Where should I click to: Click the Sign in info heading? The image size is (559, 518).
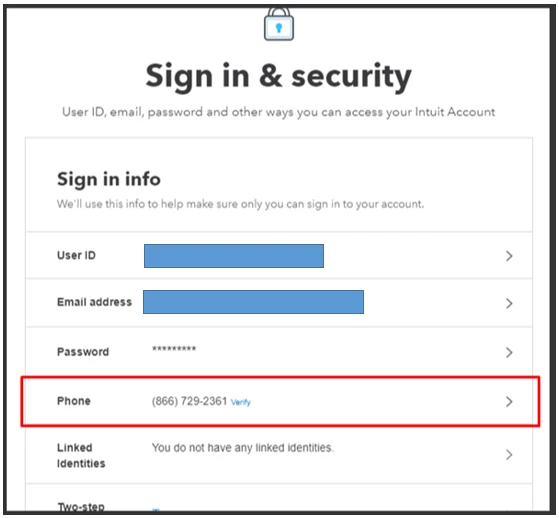coord(109,179)
